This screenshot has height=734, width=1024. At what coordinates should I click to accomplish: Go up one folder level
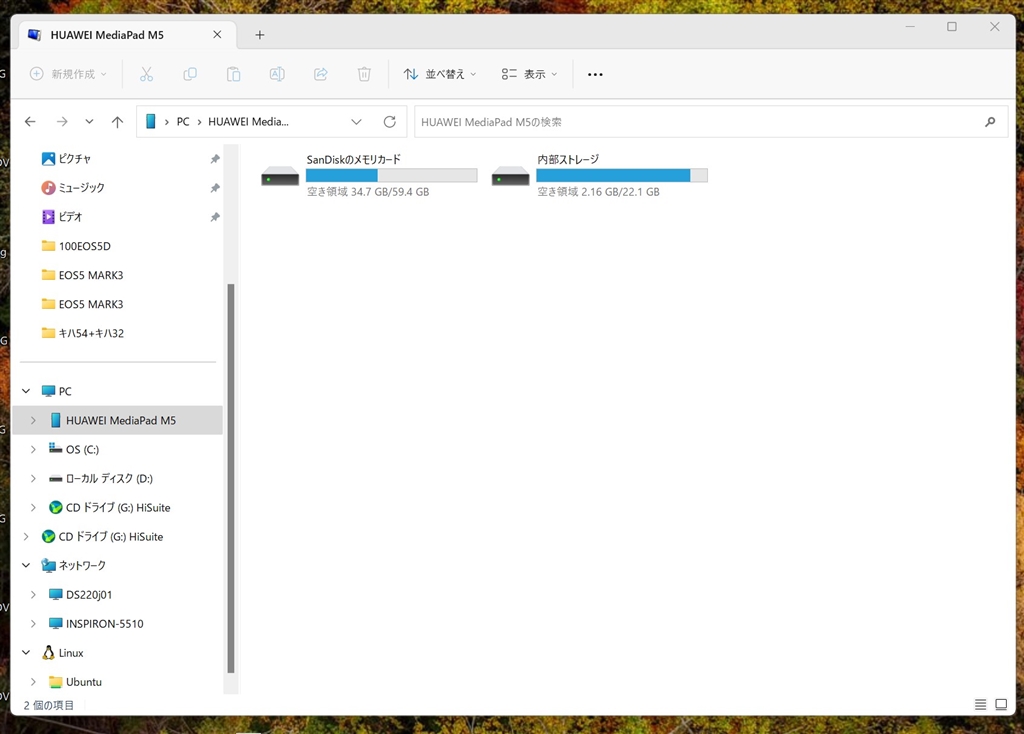118,121
